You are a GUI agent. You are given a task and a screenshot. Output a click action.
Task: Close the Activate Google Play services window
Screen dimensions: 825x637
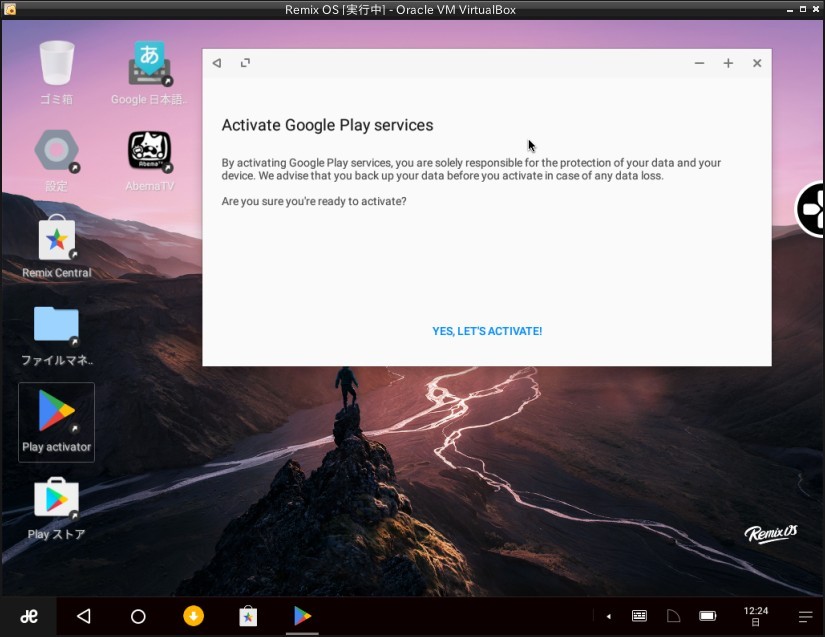tap(757, 63)
